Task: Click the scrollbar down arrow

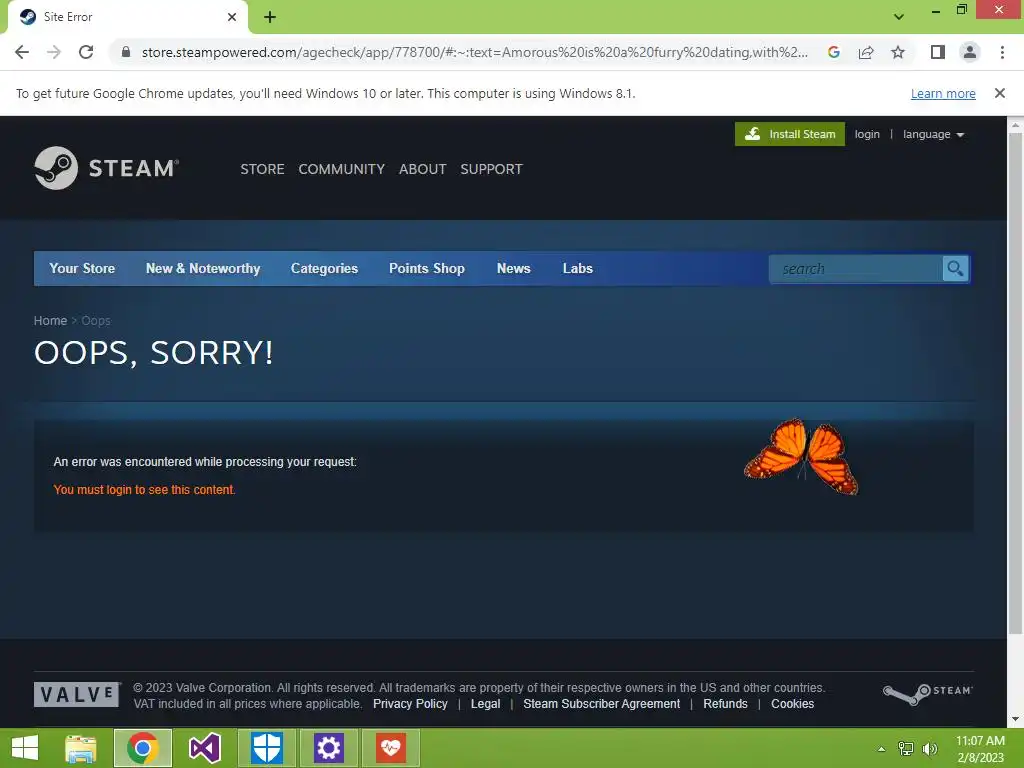Action: click(x=1015, y=720)
